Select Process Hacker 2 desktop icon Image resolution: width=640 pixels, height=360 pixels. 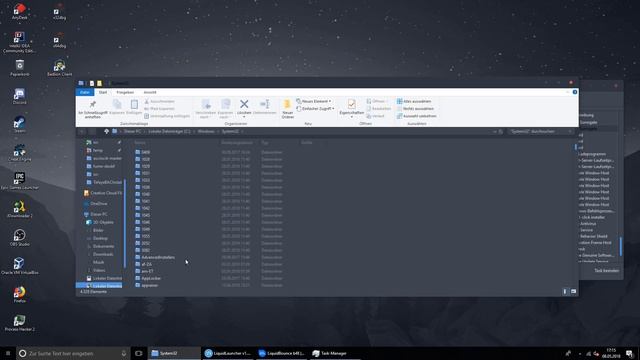pos(19,323)
